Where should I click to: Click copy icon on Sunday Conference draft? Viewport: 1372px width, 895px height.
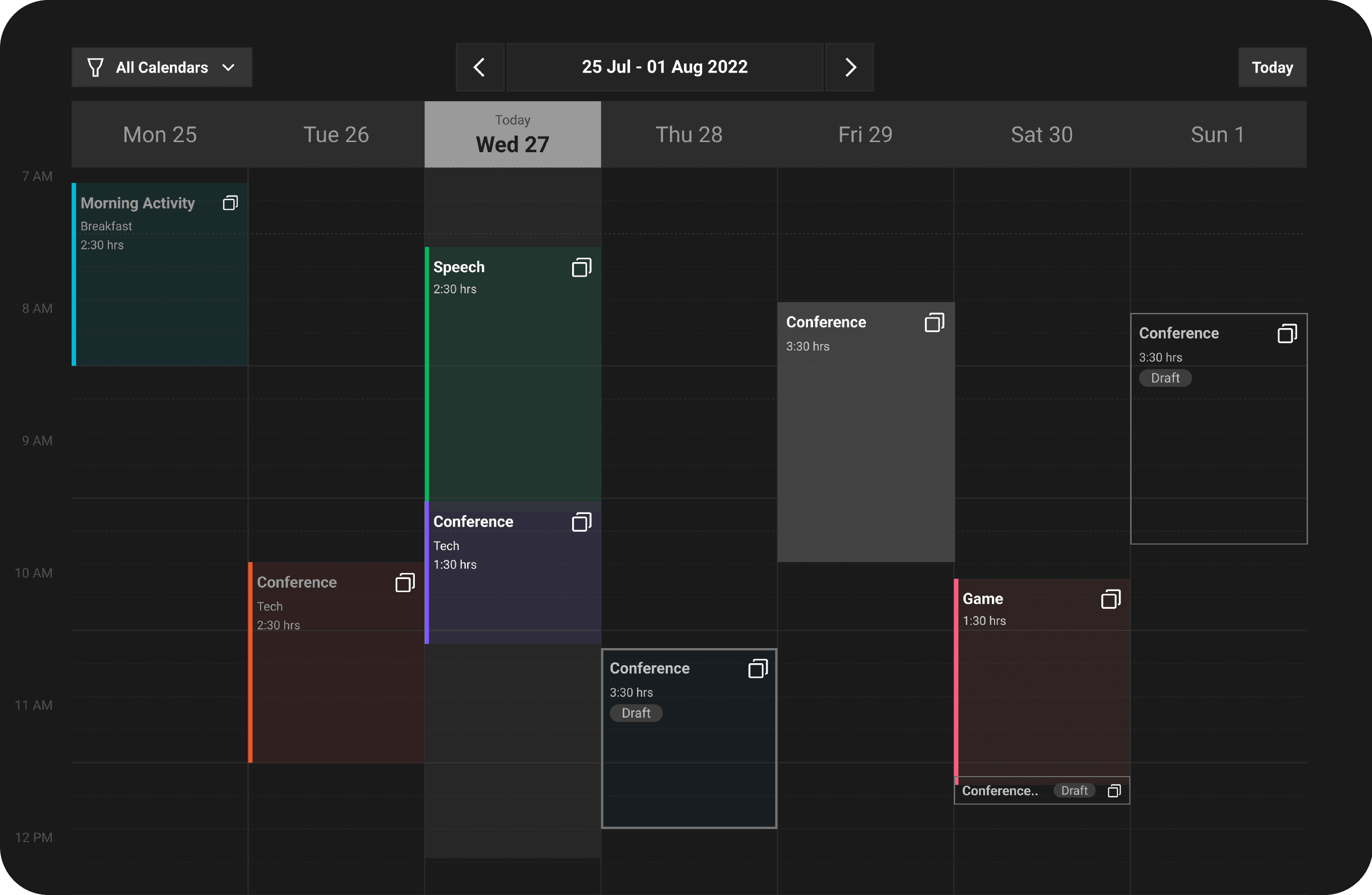(x=1287, y=334)
